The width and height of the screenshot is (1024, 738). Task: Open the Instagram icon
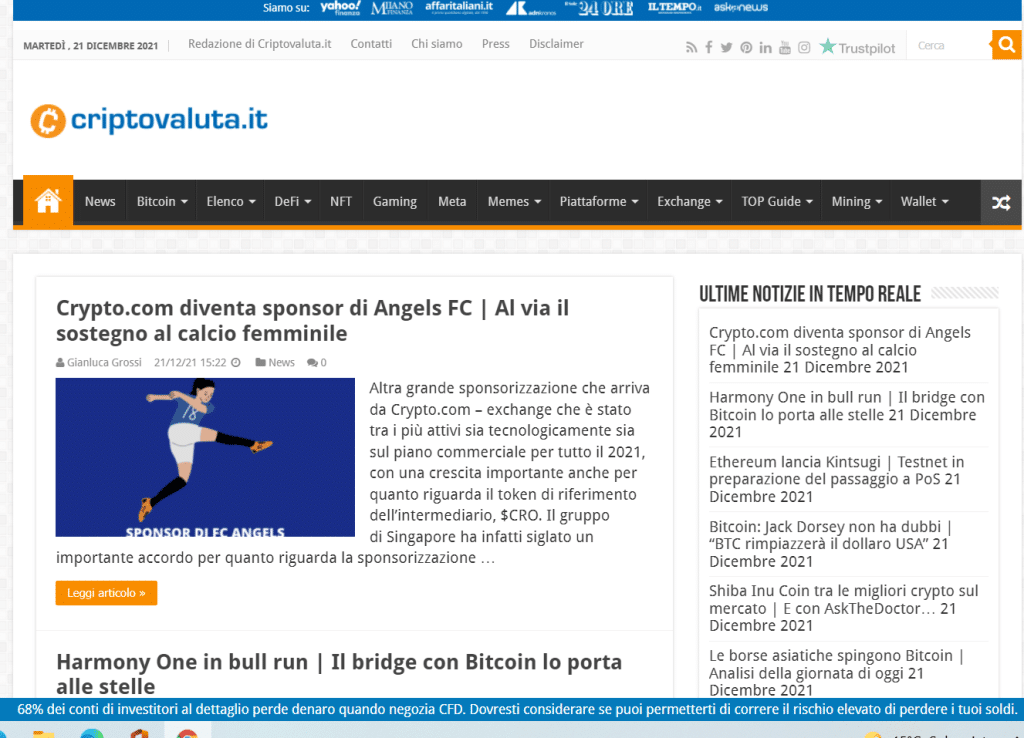tap(803, 46)
